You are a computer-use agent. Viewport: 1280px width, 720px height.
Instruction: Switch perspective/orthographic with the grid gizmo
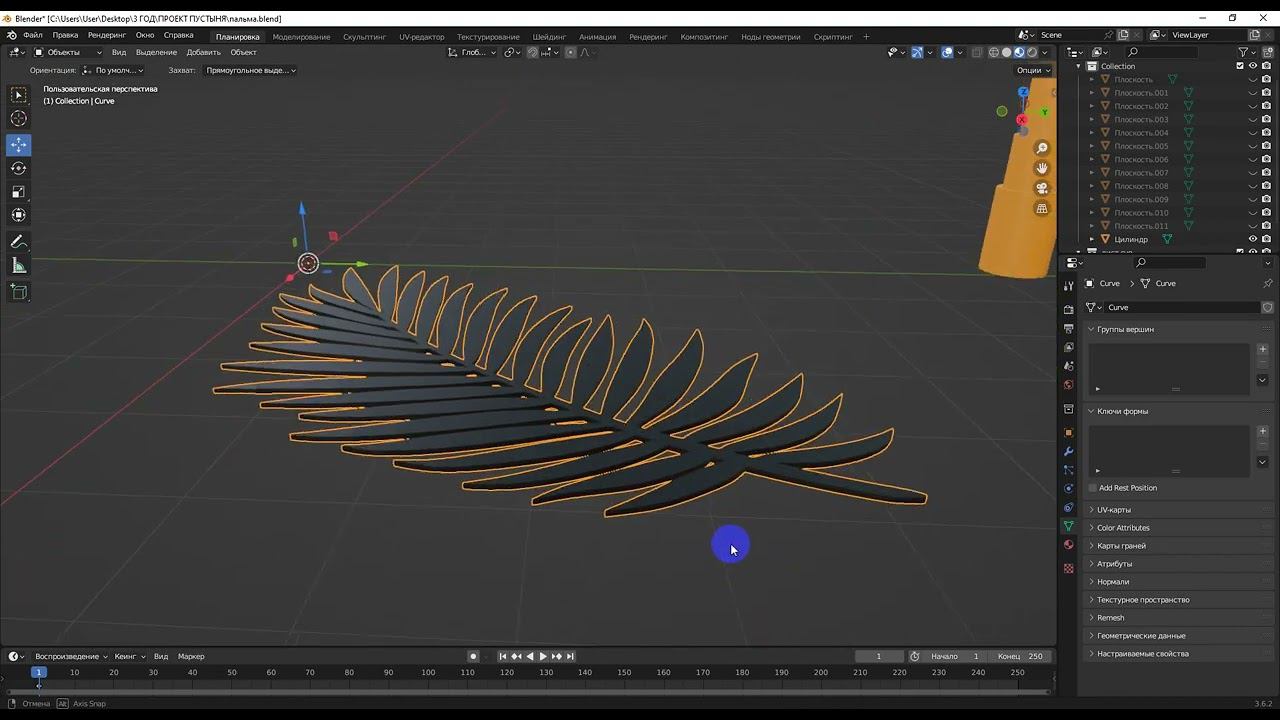click(1042, 209)
